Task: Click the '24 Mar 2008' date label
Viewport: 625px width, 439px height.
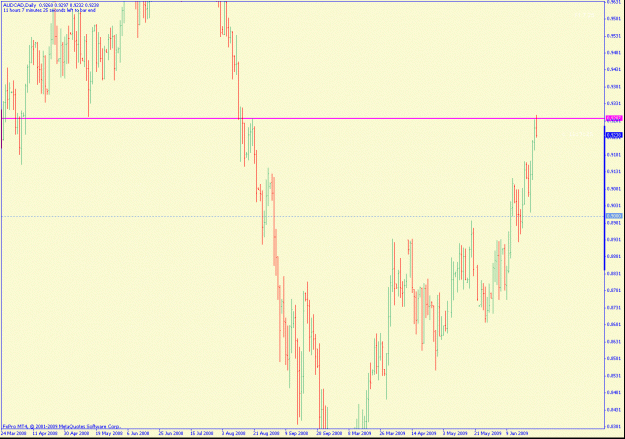Action: 14,433
